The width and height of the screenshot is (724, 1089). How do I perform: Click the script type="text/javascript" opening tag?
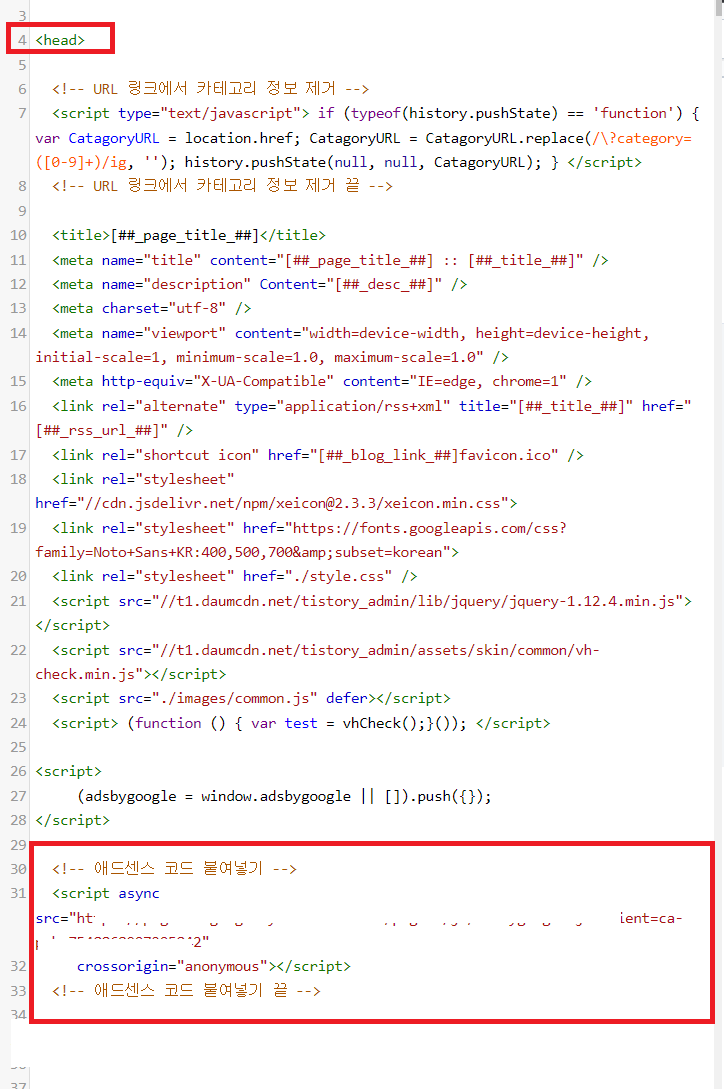[181, 113]
